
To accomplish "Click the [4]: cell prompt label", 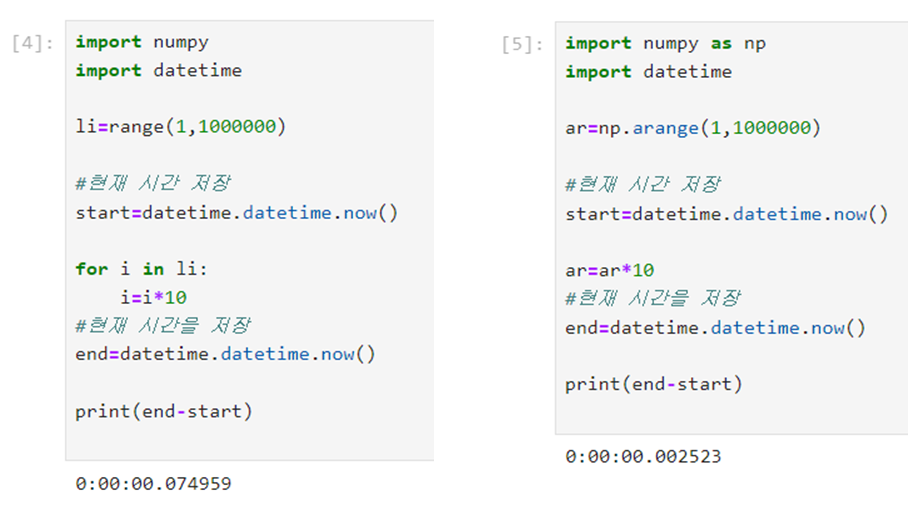I will [x=33, y=43].
